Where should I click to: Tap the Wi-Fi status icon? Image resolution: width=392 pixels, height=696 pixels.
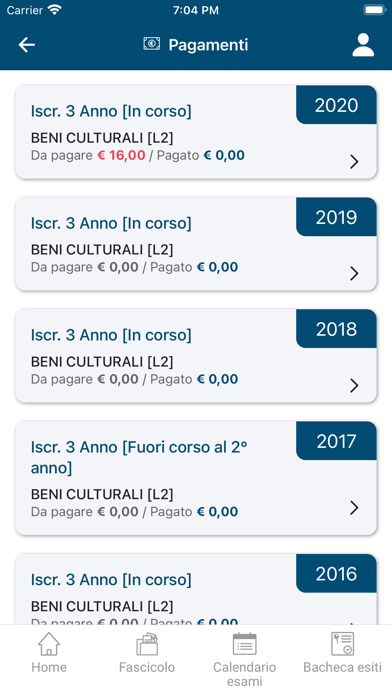coord(55,10)
